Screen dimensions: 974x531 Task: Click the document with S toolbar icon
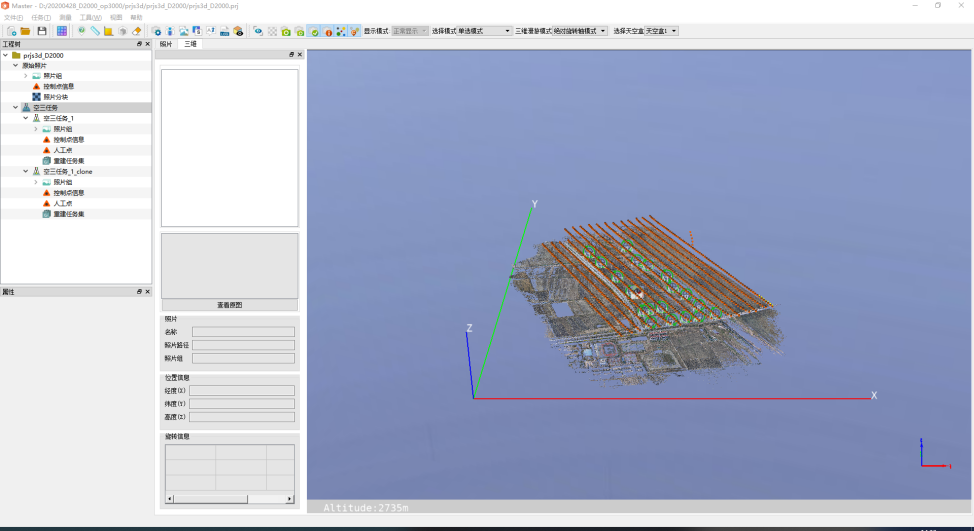[197, 31]
